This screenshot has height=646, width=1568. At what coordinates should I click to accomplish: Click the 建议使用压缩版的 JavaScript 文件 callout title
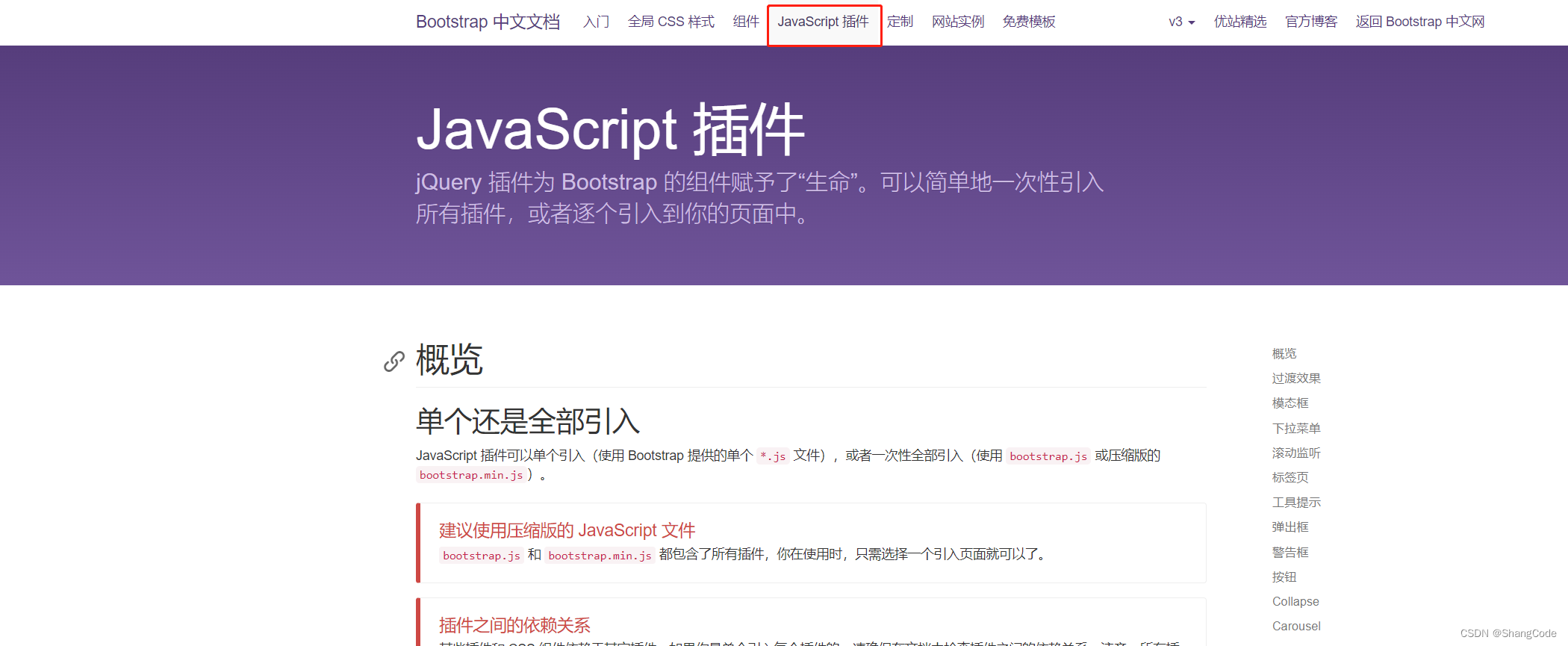pyautogui.click(x=567, y=530)
